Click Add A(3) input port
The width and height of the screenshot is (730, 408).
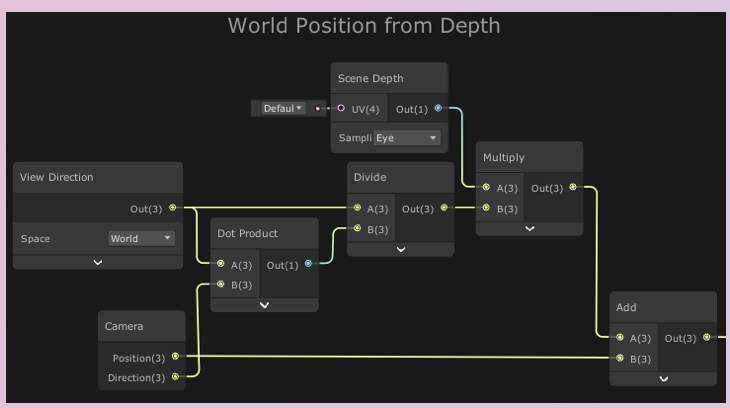(x=620, y=337)
